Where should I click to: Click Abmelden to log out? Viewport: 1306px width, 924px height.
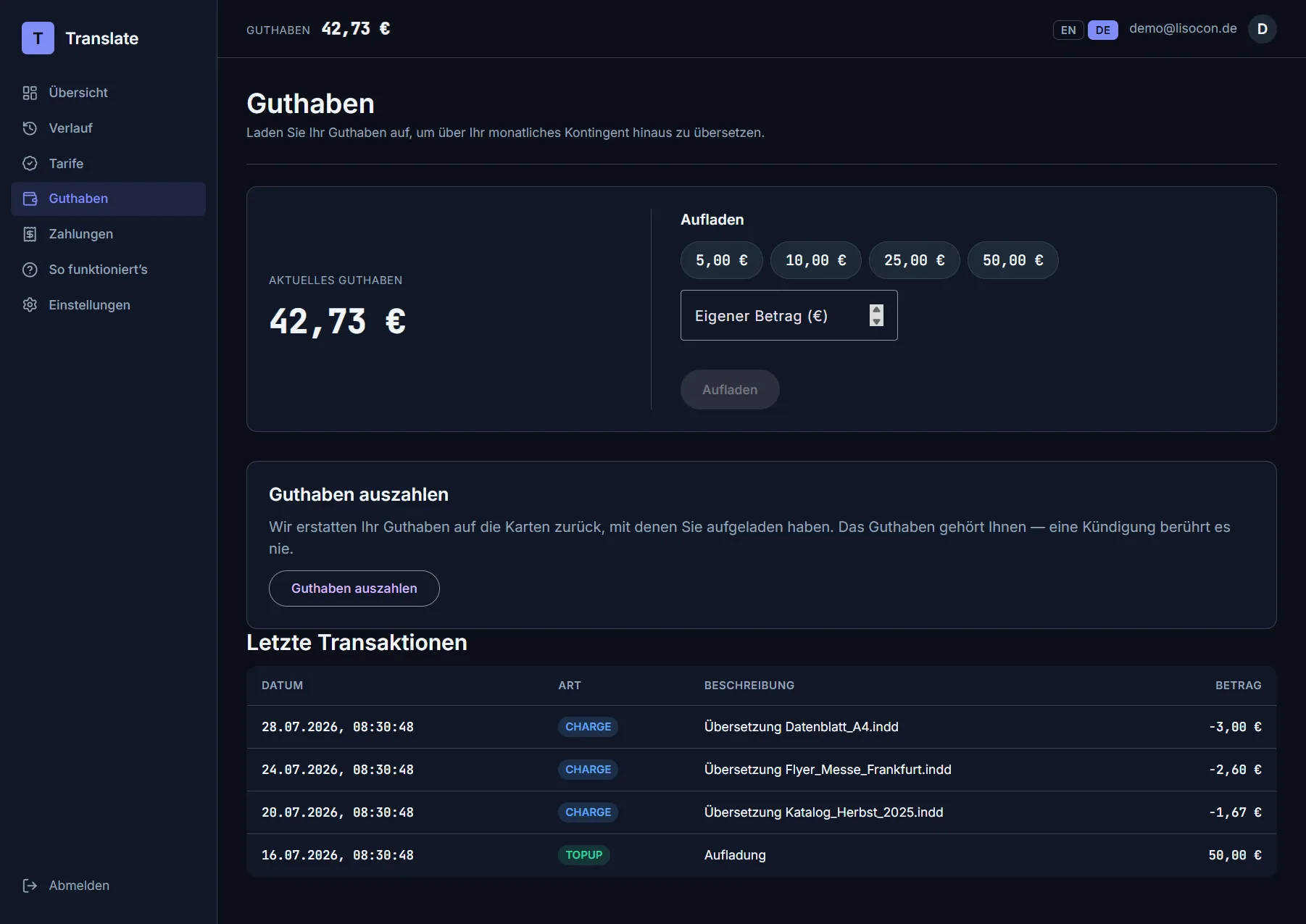point(109,886)
